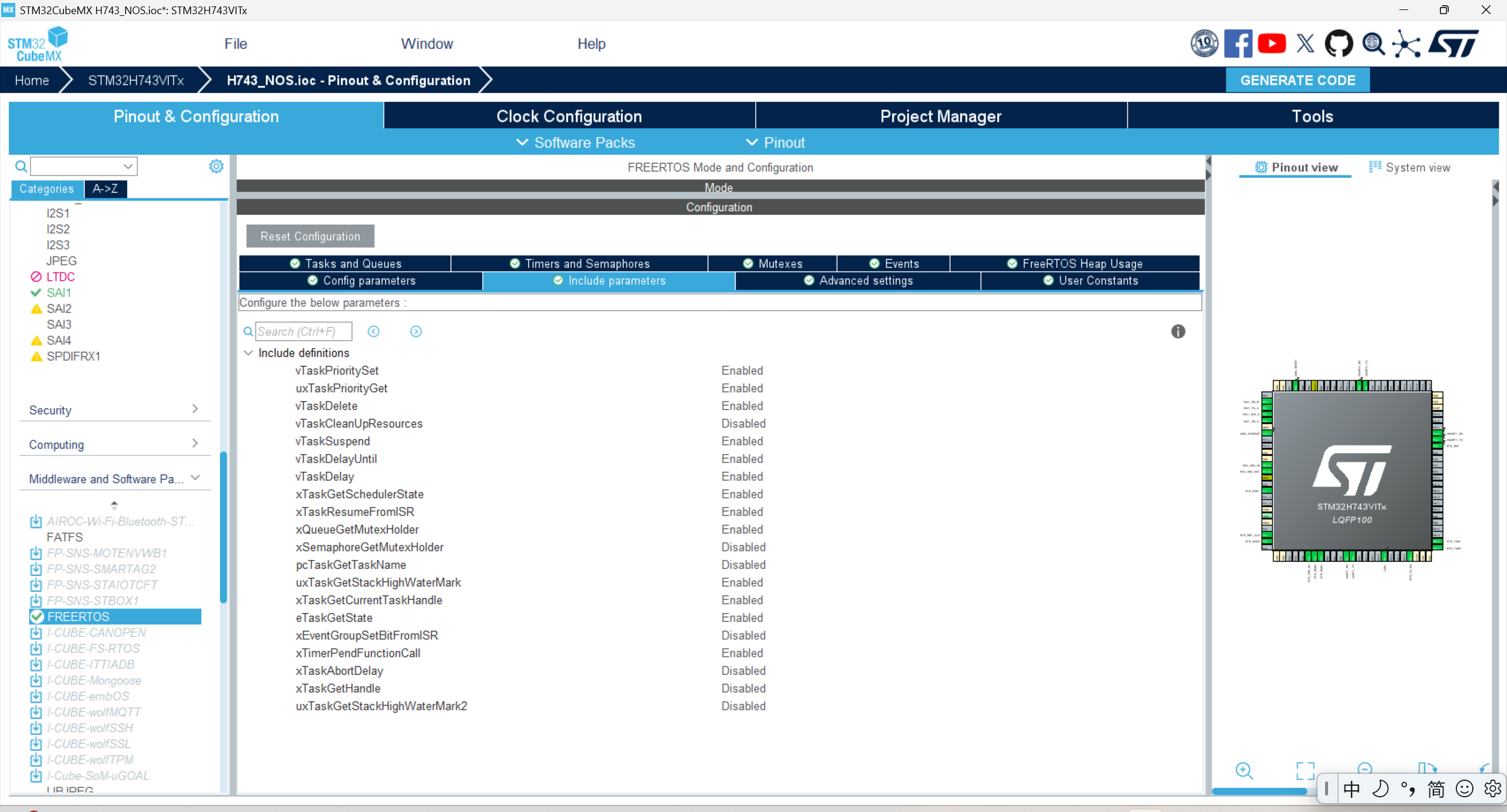Zoom in on the chip pinout
This screenshot has height=812, width=1507.
point(1244,770)
